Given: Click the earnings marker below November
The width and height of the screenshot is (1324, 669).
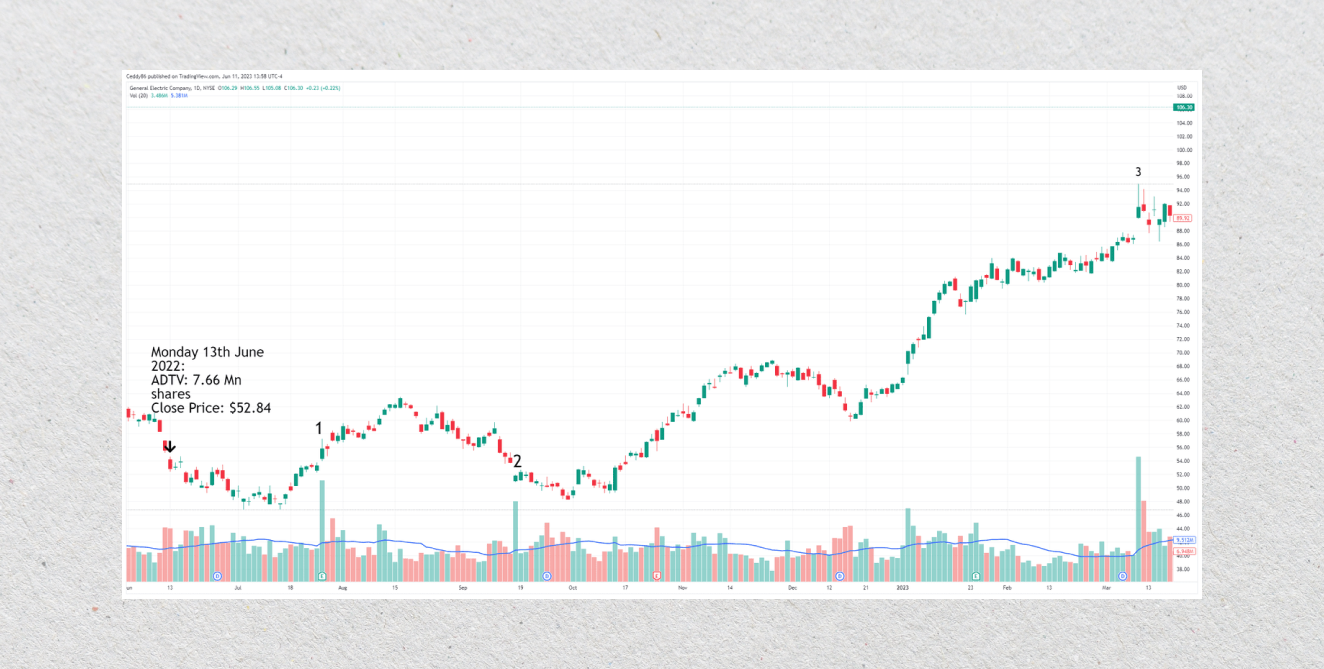Looking at the screenshot, I should point(657,575).
